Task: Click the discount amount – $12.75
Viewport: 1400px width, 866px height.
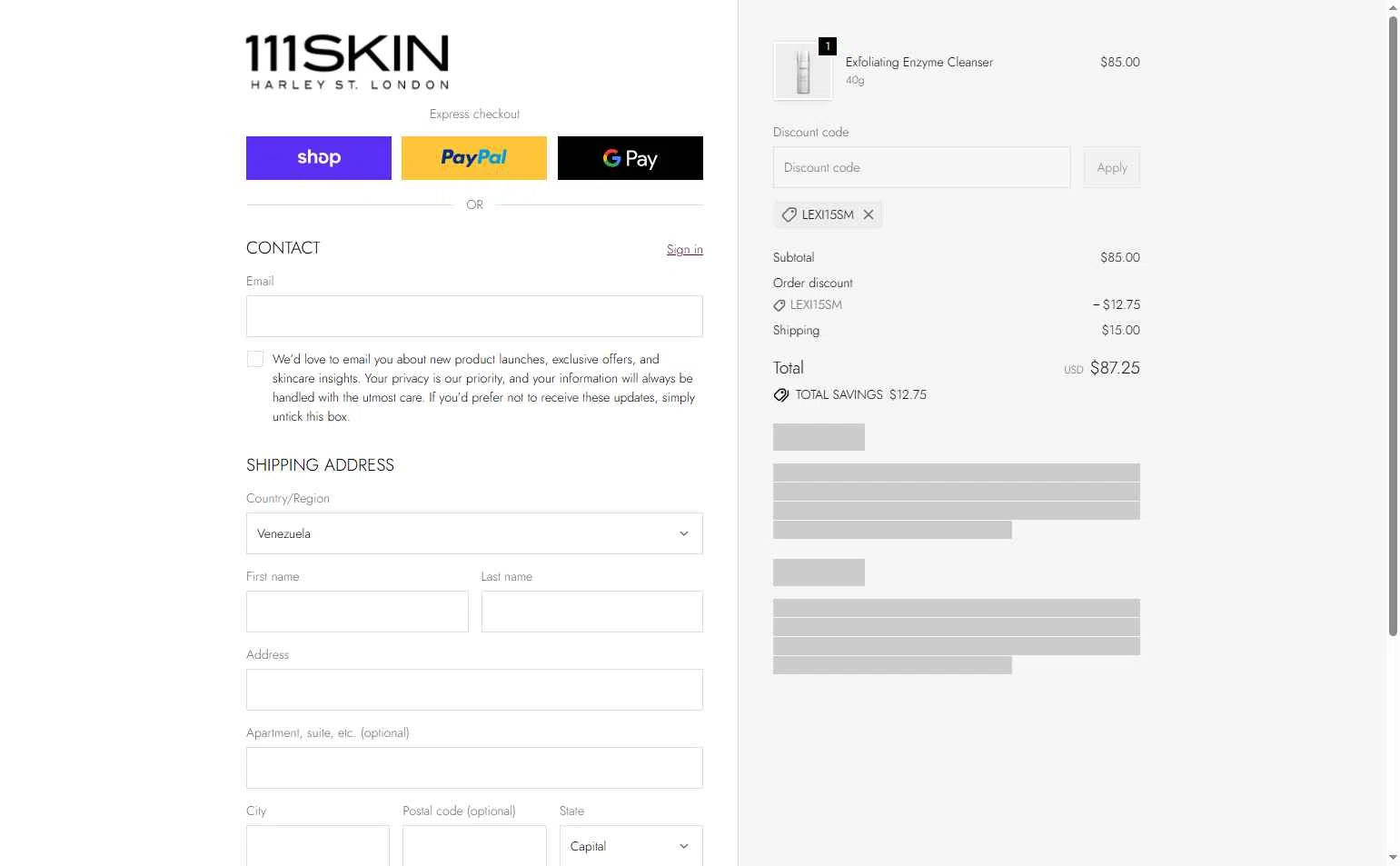Action: coord(1117,304)
